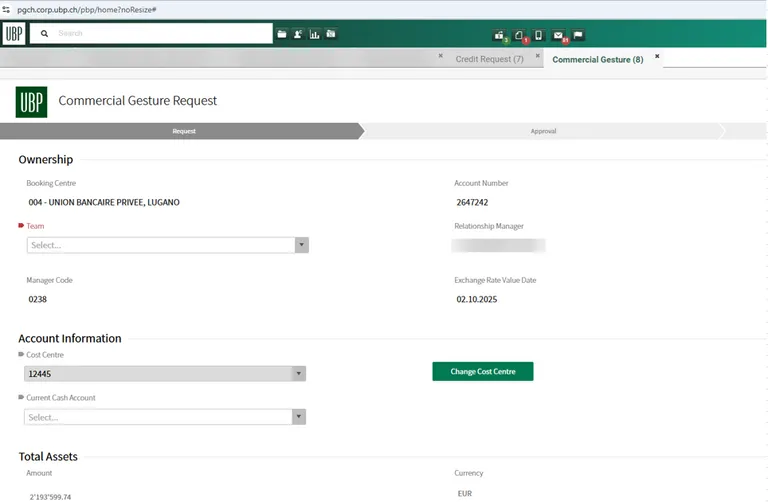Click the document icon with red badge
This screenshot has height=502, width=768.
tap(520, 35)
